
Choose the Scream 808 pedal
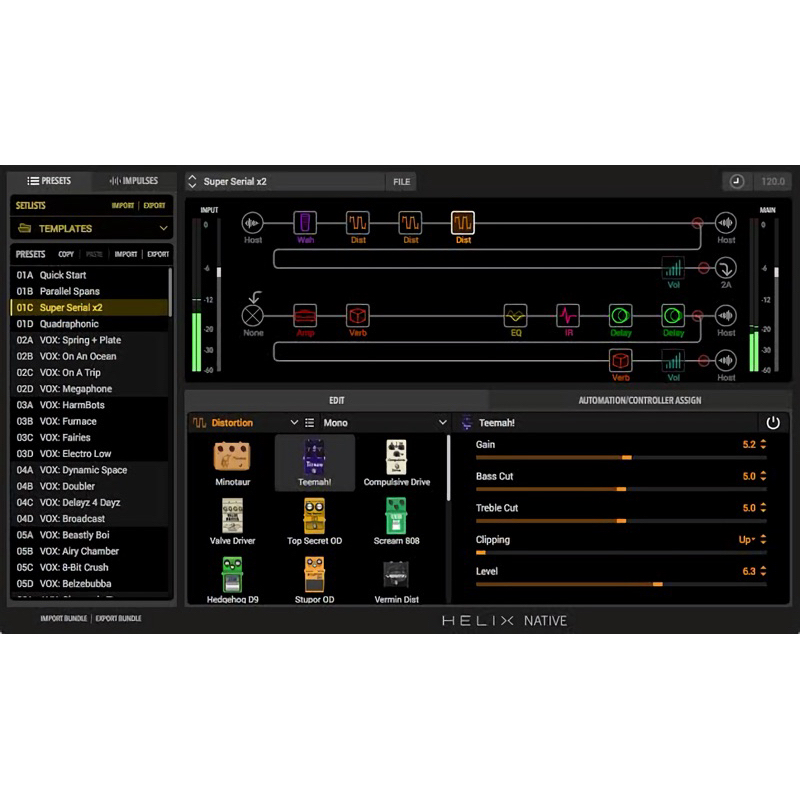396,521
